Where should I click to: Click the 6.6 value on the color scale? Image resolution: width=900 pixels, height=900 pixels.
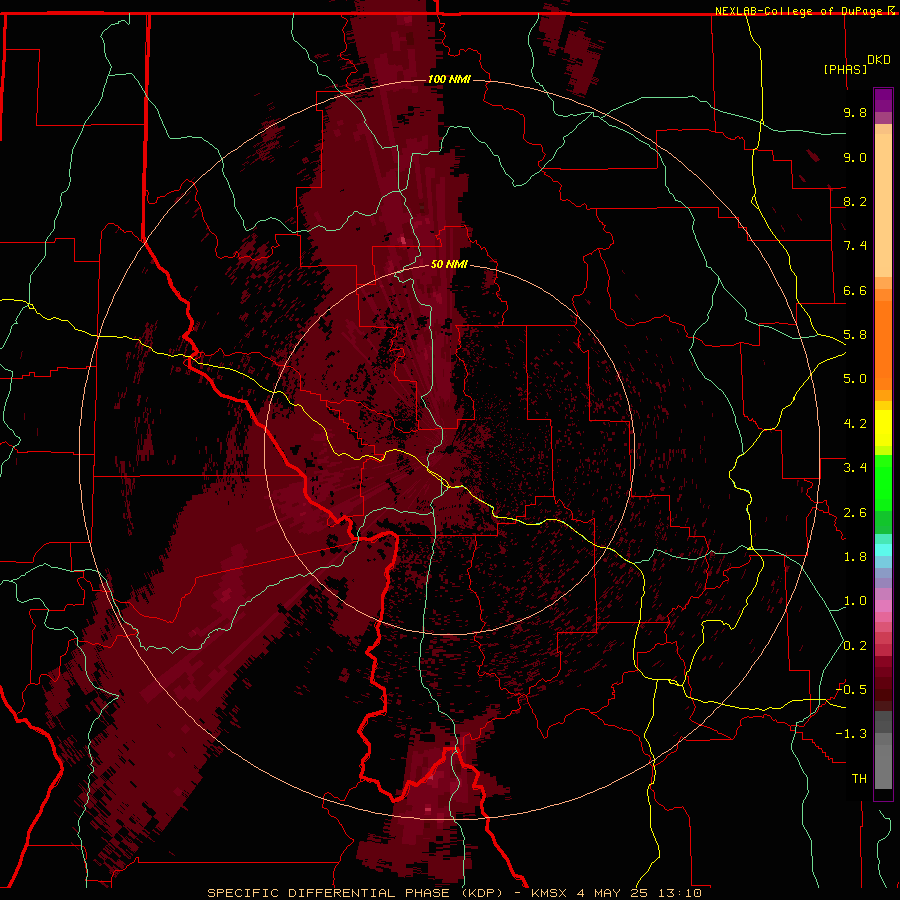tap(855, 290)
